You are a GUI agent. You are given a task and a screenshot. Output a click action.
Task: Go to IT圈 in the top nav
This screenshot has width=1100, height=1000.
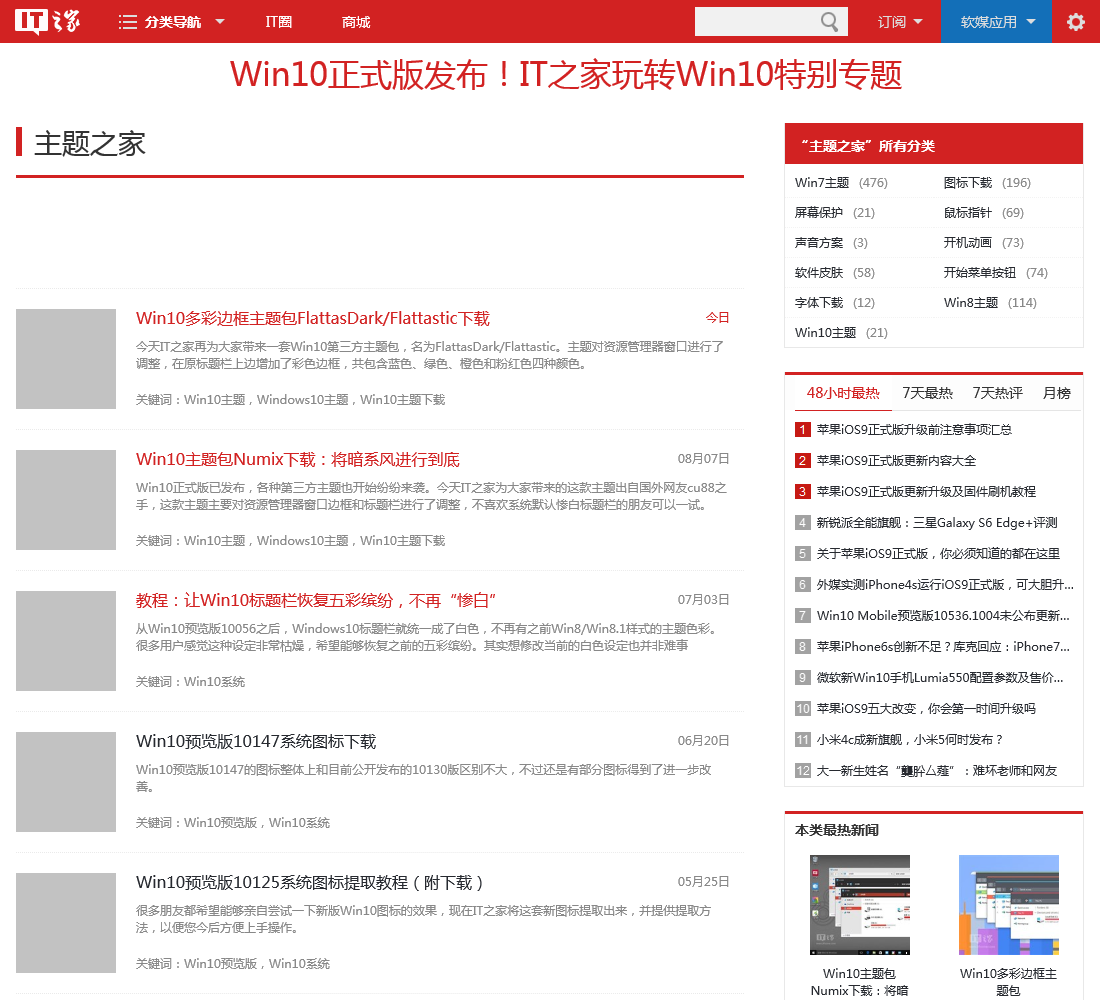coord(279,22)
